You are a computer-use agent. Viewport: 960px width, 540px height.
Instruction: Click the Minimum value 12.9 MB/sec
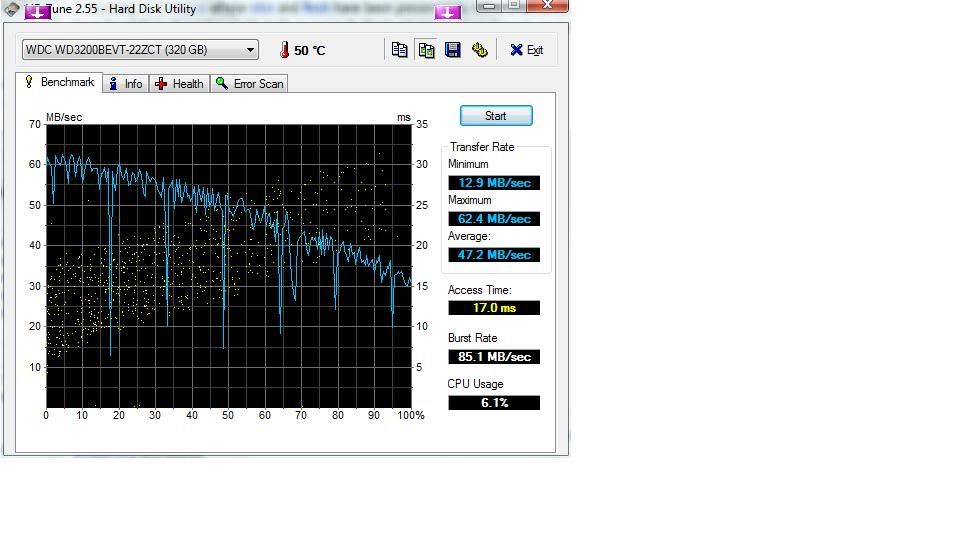coord(494,182)
